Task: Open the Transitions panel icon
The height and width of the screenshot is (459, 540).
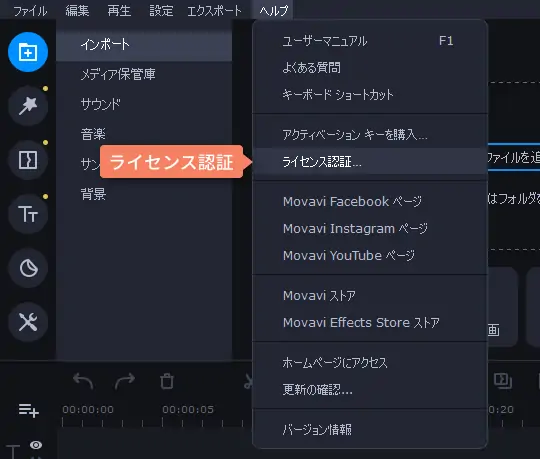Action: (x=28, y=160)
